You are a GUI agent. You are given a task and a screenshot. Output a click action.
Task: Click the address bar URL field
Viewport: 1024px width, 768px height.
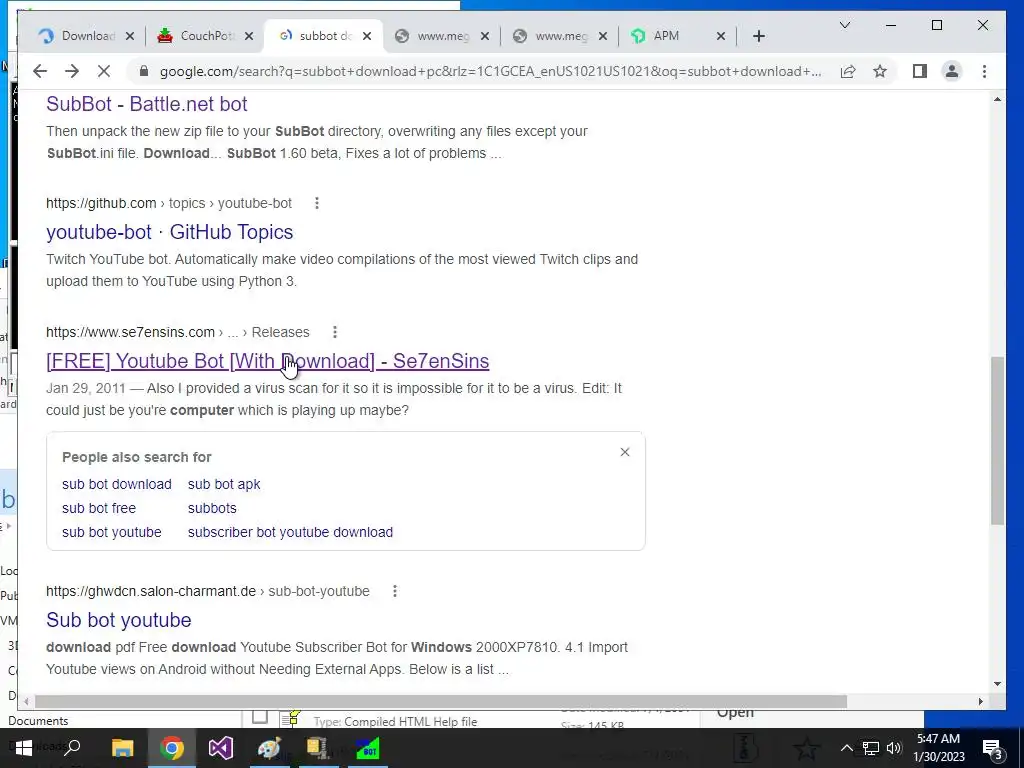click(x=490, y=71)
